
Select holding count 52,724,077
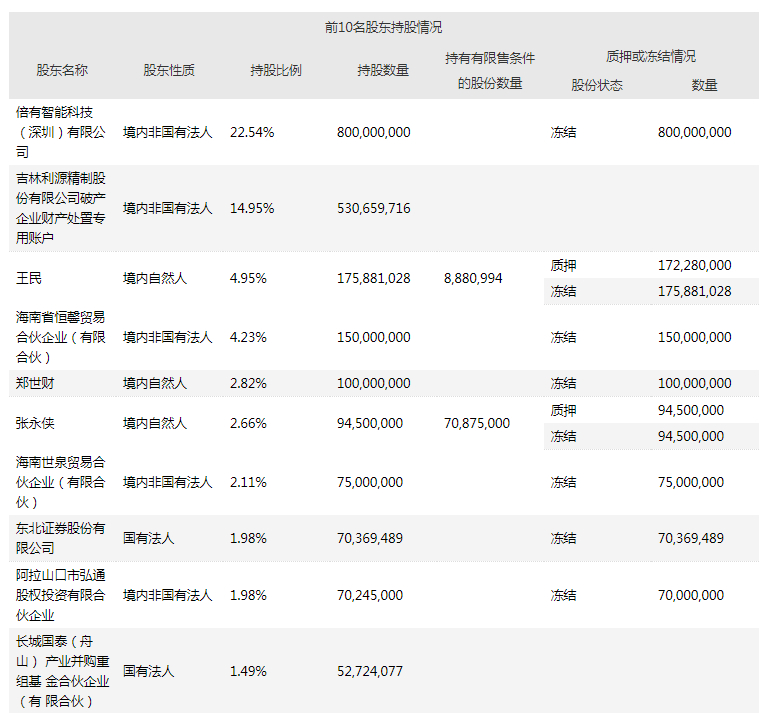pos(370,671)
